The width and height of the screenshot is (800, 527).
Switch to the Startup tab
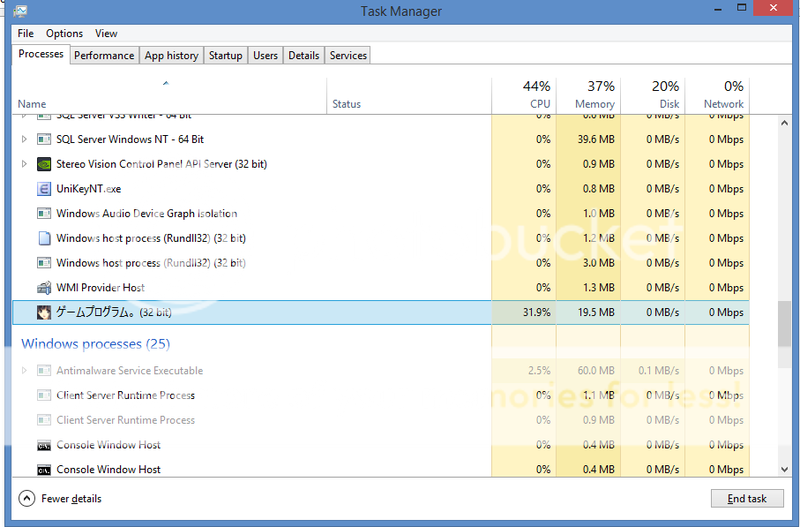[x=225, y=56]
